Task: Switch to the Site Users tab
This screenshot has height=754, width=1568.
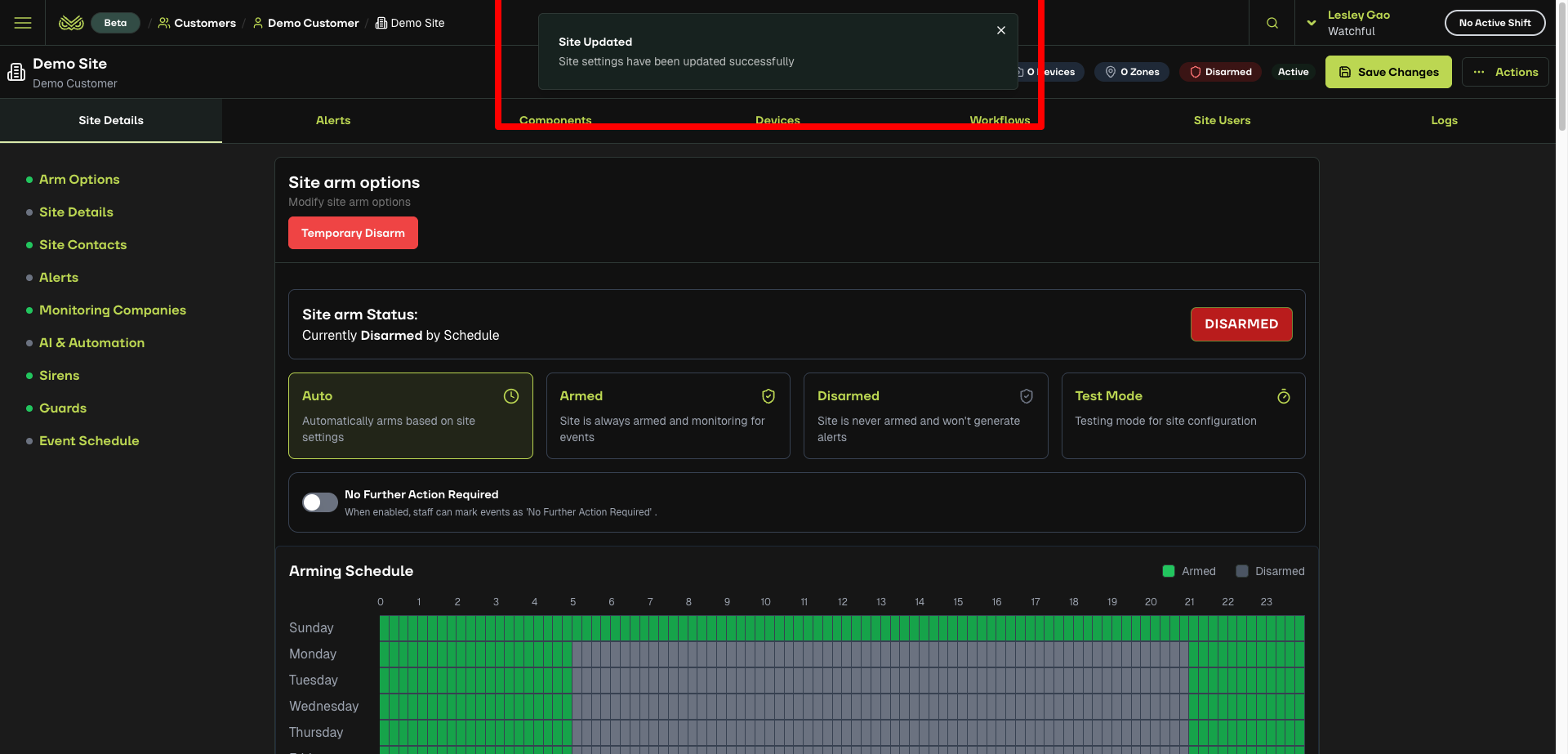Action: pos(1222,120)
